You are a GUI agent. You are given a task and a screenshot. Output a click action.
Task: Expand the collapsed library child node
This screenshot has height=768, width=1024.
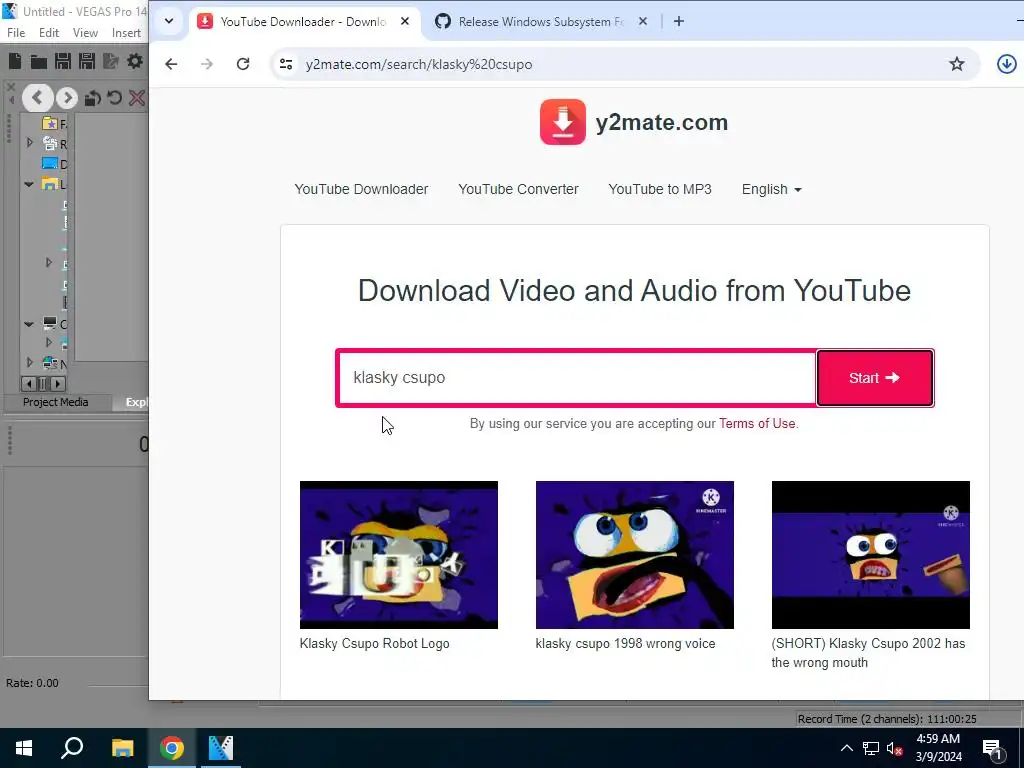[48, 263]
